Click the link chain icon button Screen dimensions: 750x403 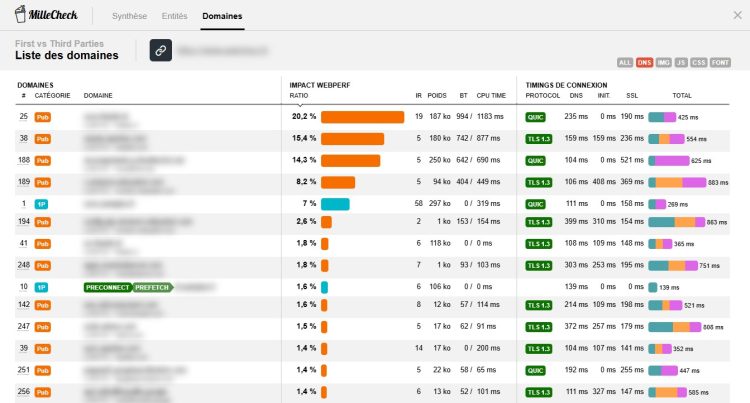click(161, 50)
